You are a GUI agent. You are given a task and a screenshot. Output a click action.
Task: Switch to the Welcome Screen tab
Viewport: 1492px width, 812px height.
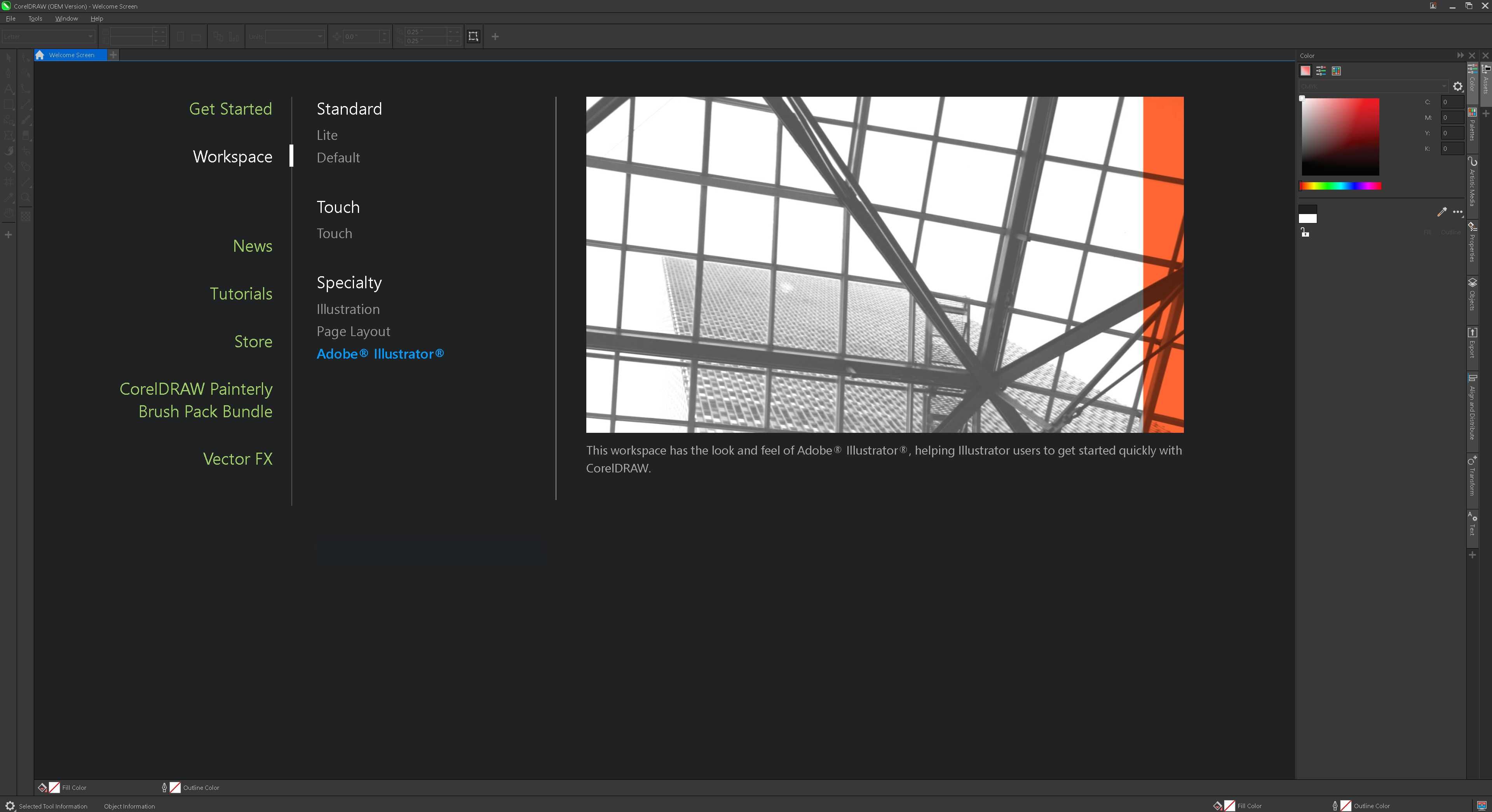coord(71,55)
